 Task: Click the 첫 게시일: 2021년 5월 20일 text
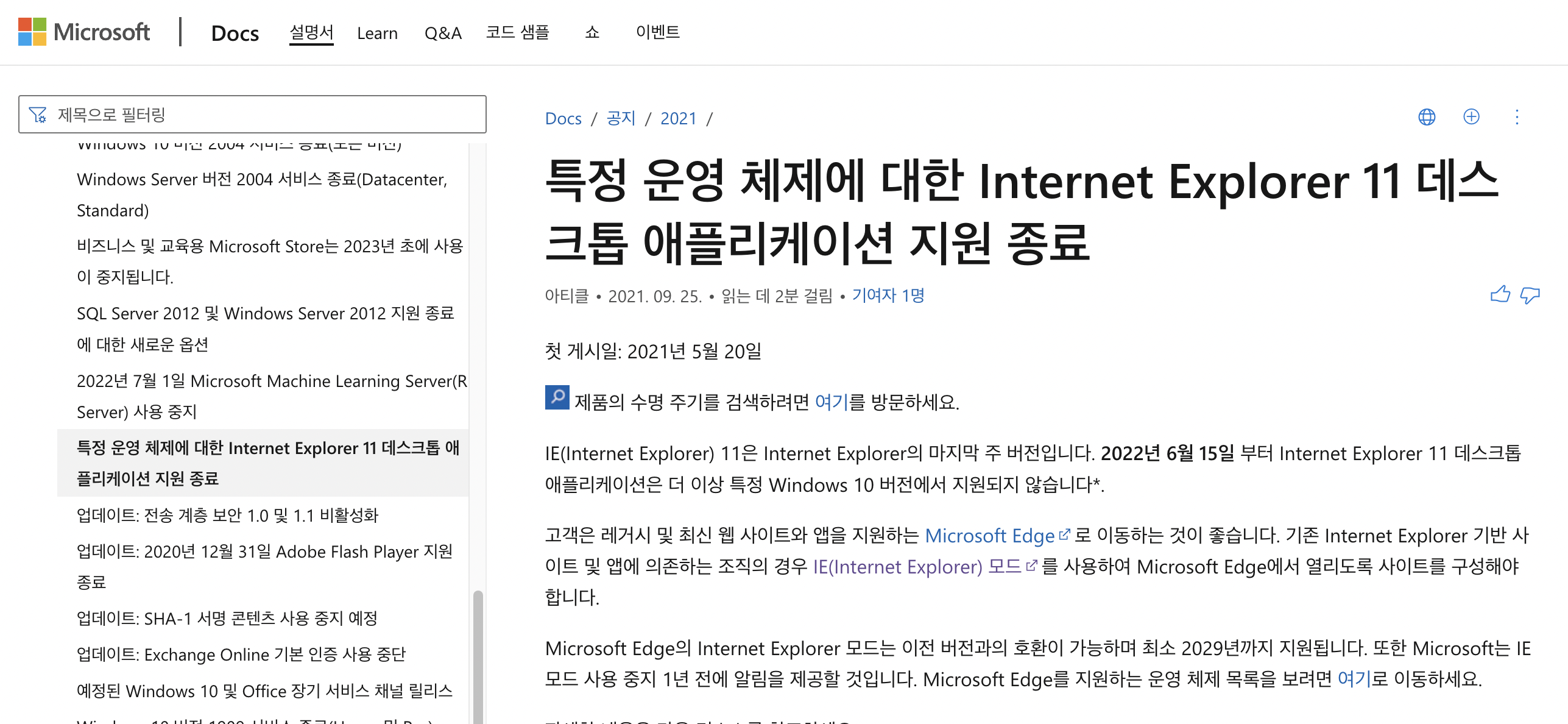(653, 352)
